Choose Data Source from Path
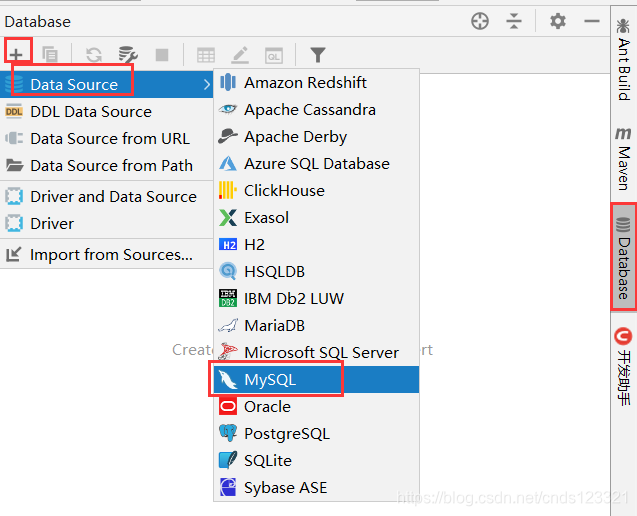This screenshot has height=516, width=637. point(106,165)
